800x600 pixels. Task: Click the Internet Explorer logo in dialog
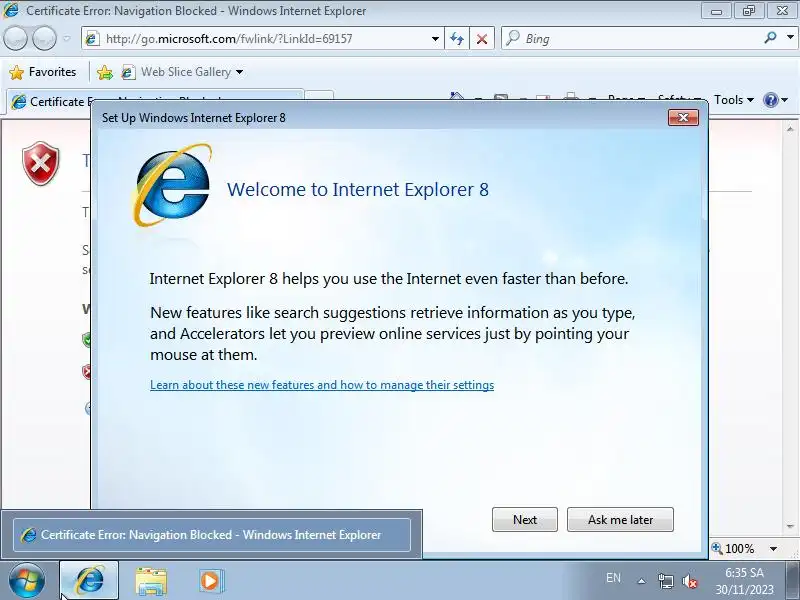coord(172,185)
